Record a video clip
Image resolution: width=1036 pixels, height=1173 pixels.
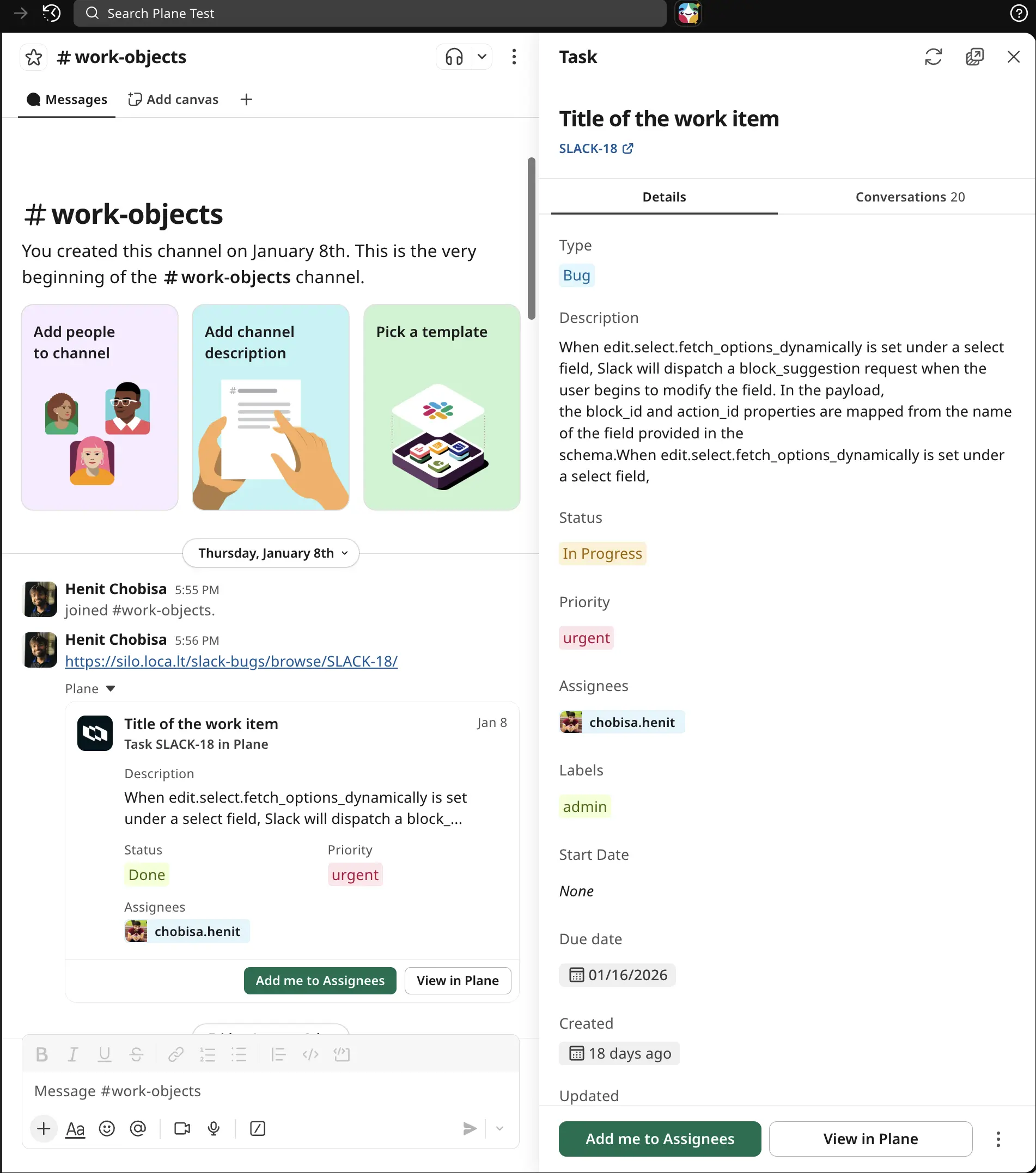(x=181, y=1128)
